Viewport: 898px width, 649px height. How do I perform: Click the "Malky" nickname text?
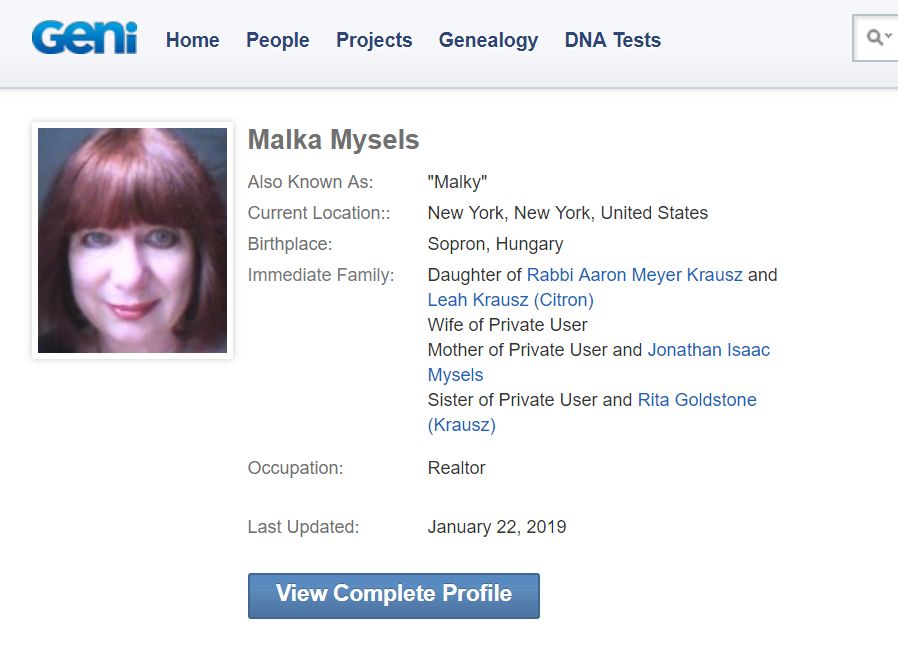click(x=457, y=183)
